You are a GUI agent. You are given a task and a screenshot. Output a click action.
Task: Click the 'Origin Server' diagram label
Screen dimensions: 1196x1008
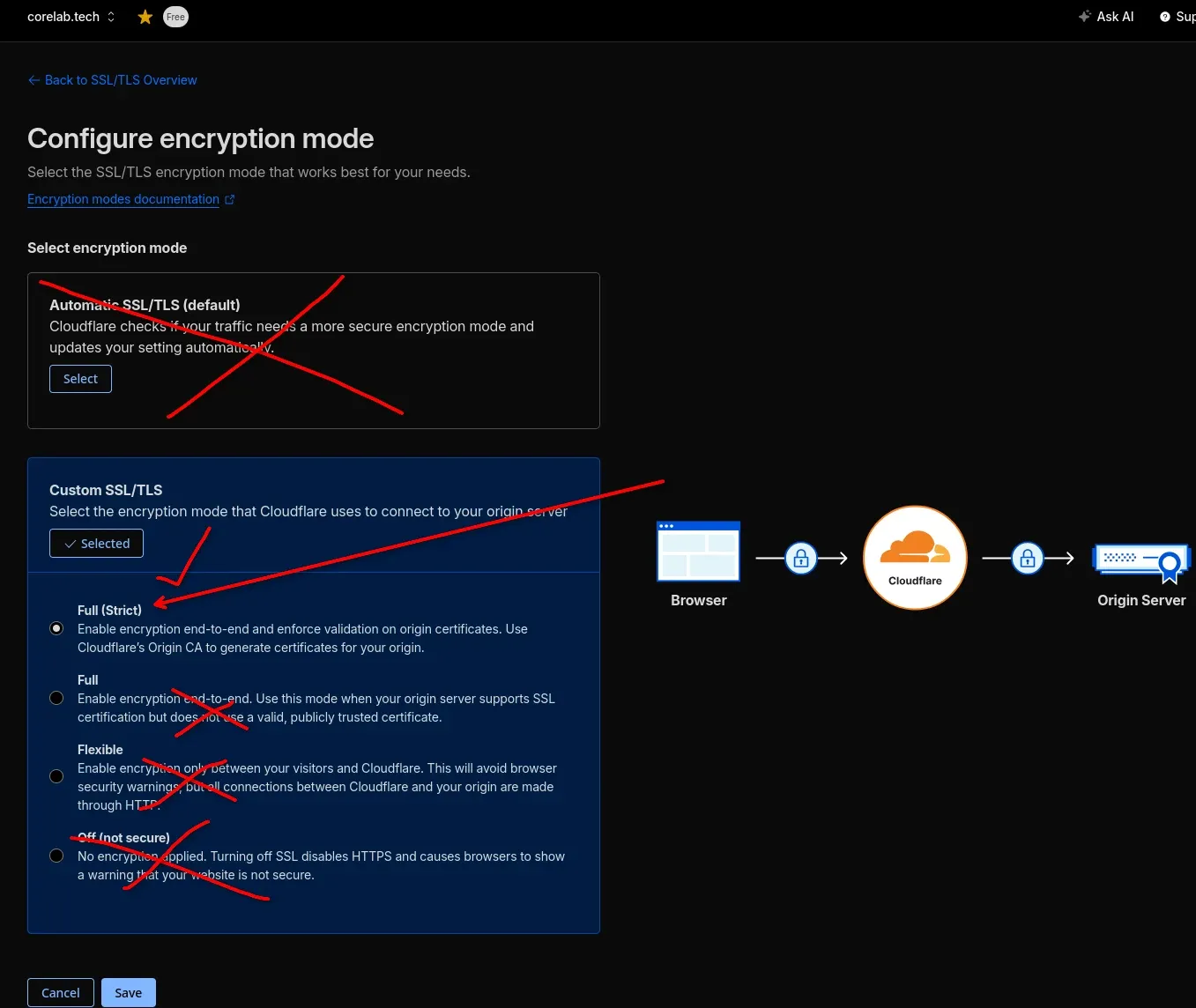1141,600
